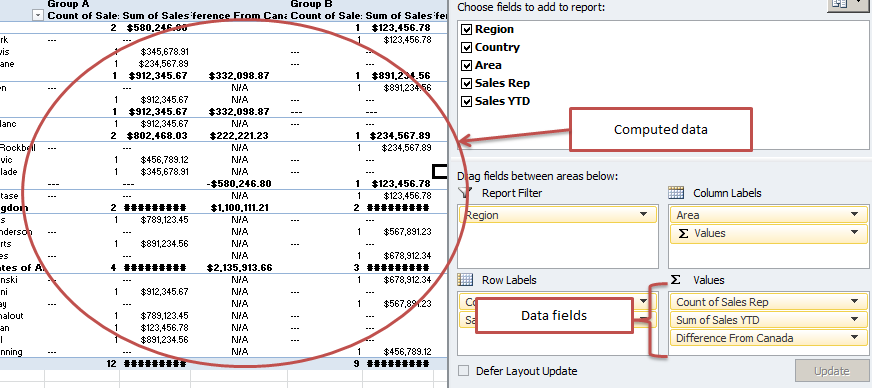The width and height of the screenshot is (872, 388).
Task: Toggle the Sales YTD field checkbox
Action: (x=467, y=102)
